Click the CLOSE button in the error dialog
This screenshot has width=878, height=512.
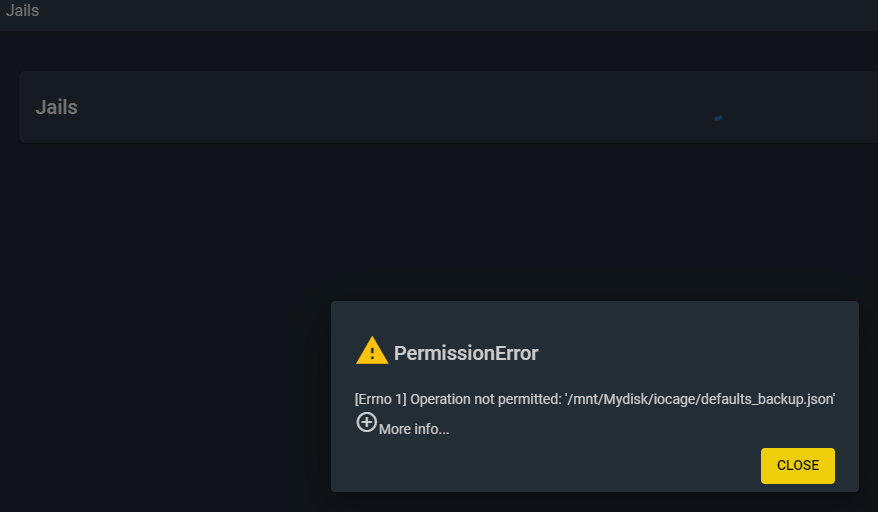click(797, 465)
